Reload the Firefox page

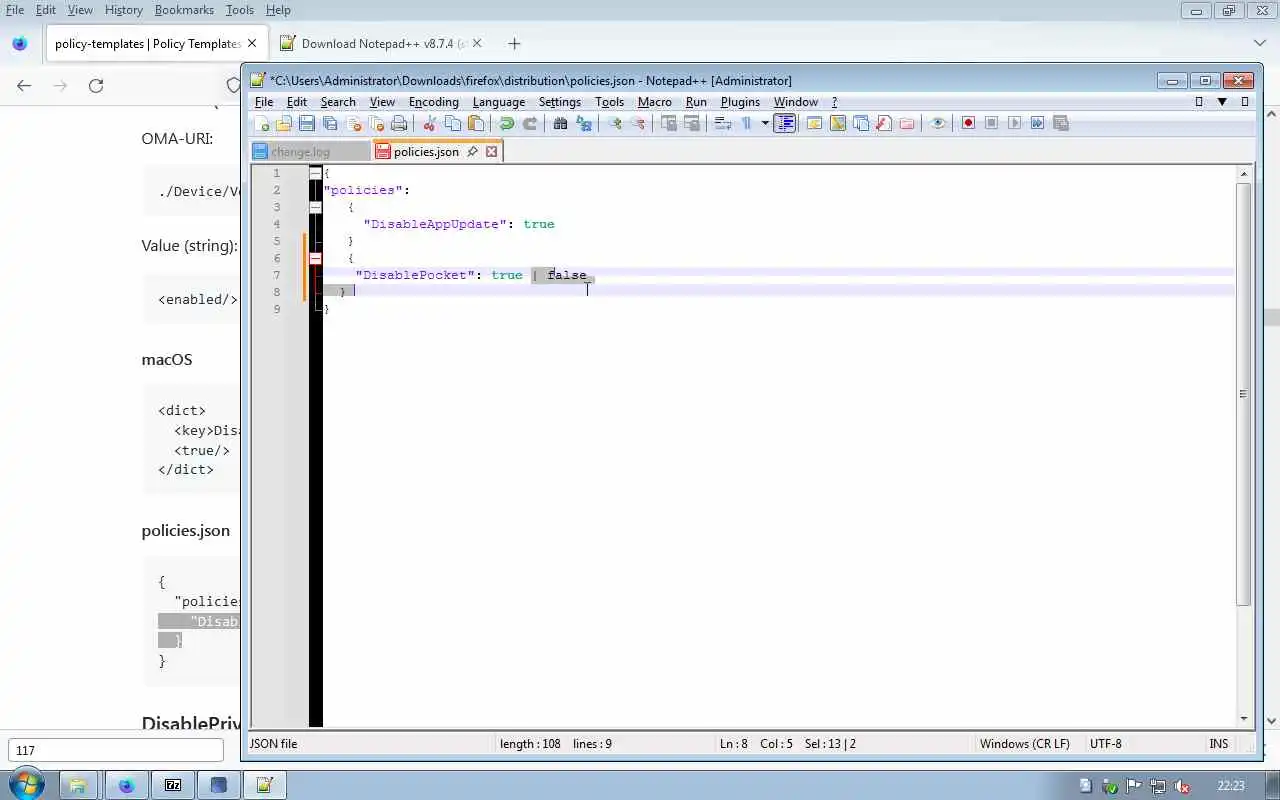point(96,86)
